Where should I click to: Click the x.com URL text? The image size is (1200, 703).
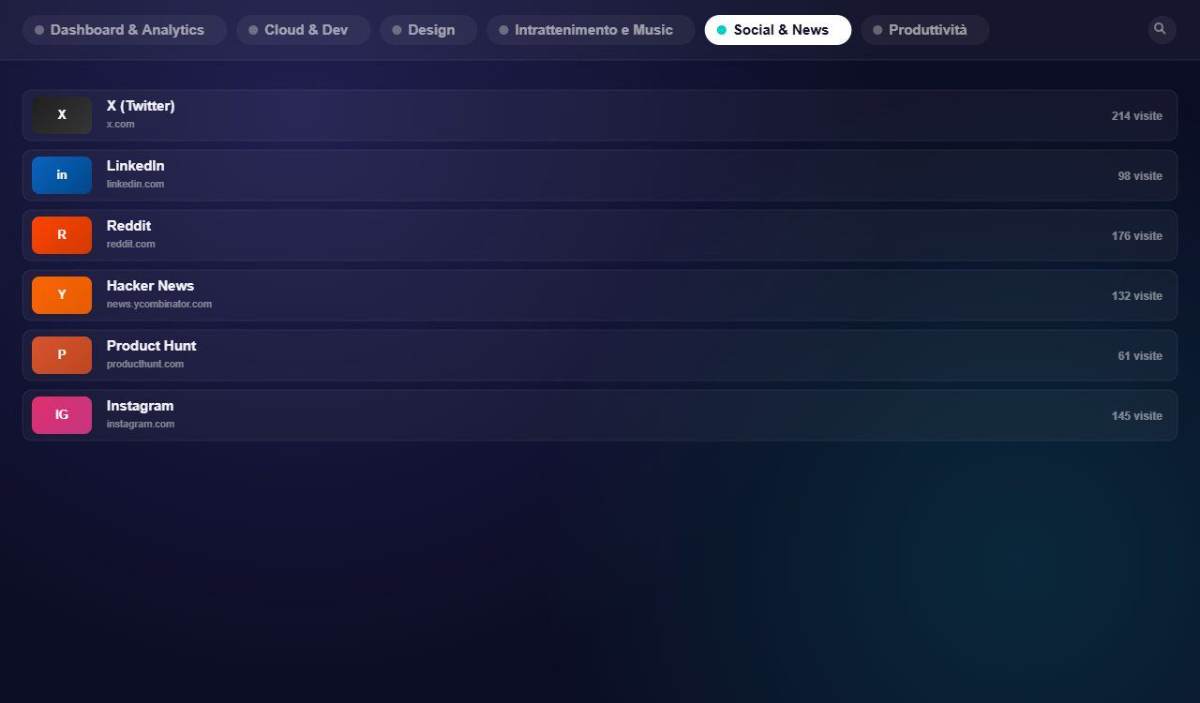point(120,124)
